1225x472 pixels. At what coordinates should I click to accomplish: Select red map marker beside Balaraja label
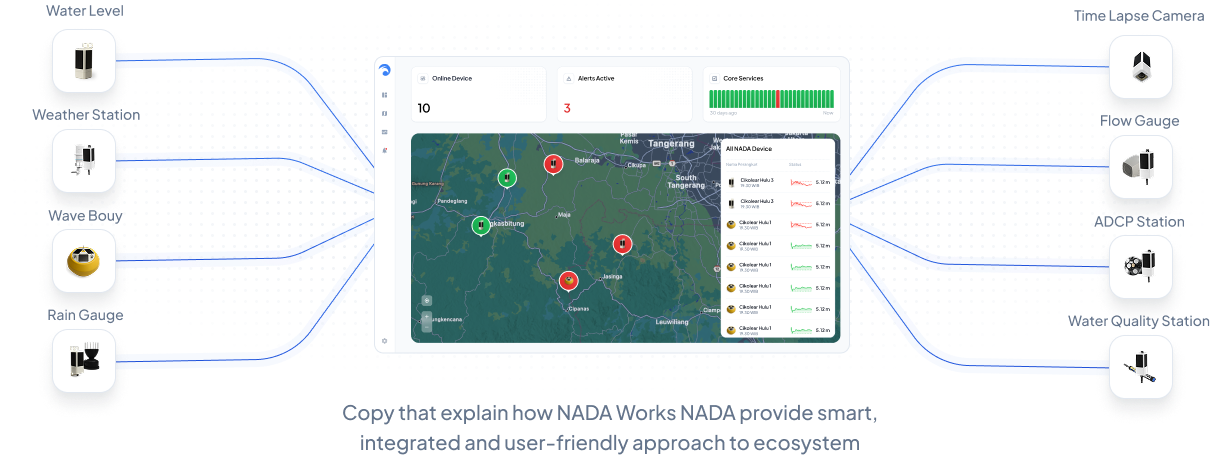[x=553, y=165]
